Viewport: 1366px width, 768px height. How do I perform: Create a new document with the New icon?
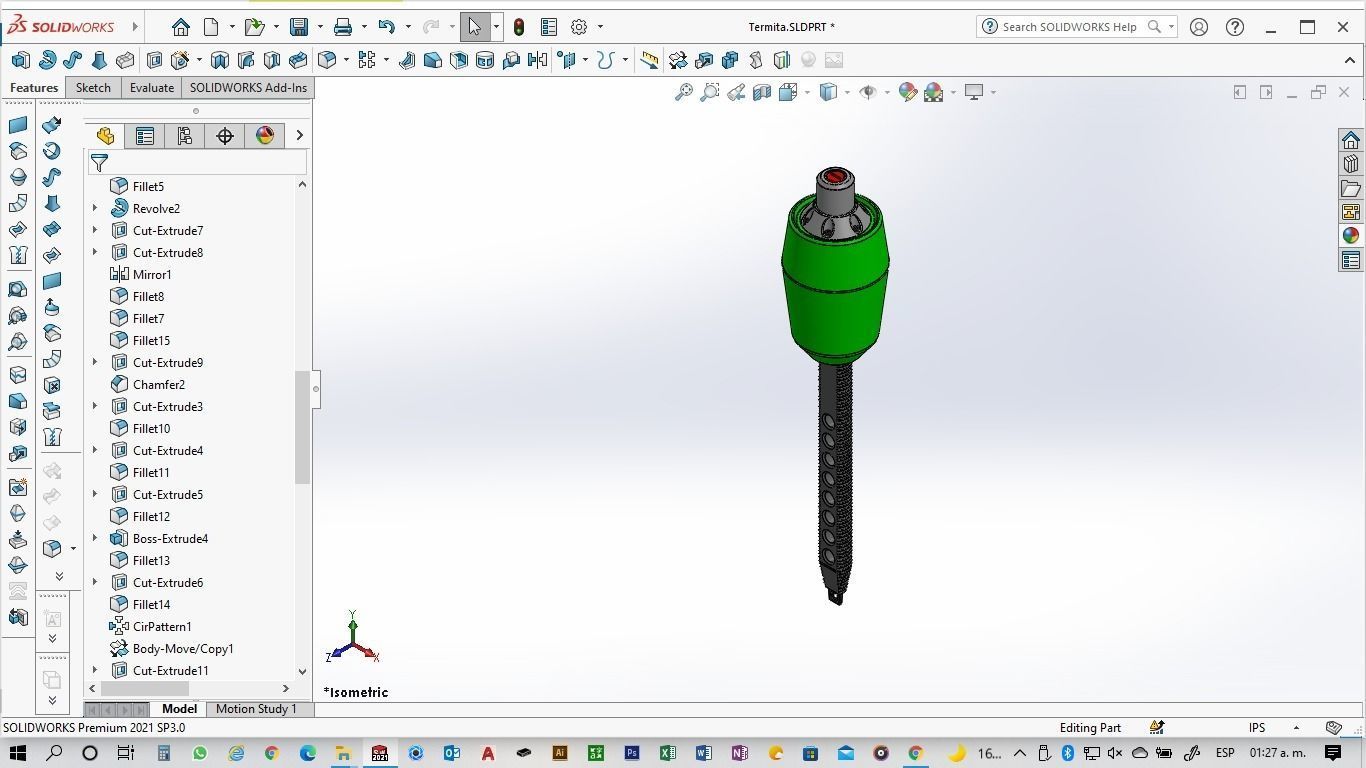coord(211,27)
